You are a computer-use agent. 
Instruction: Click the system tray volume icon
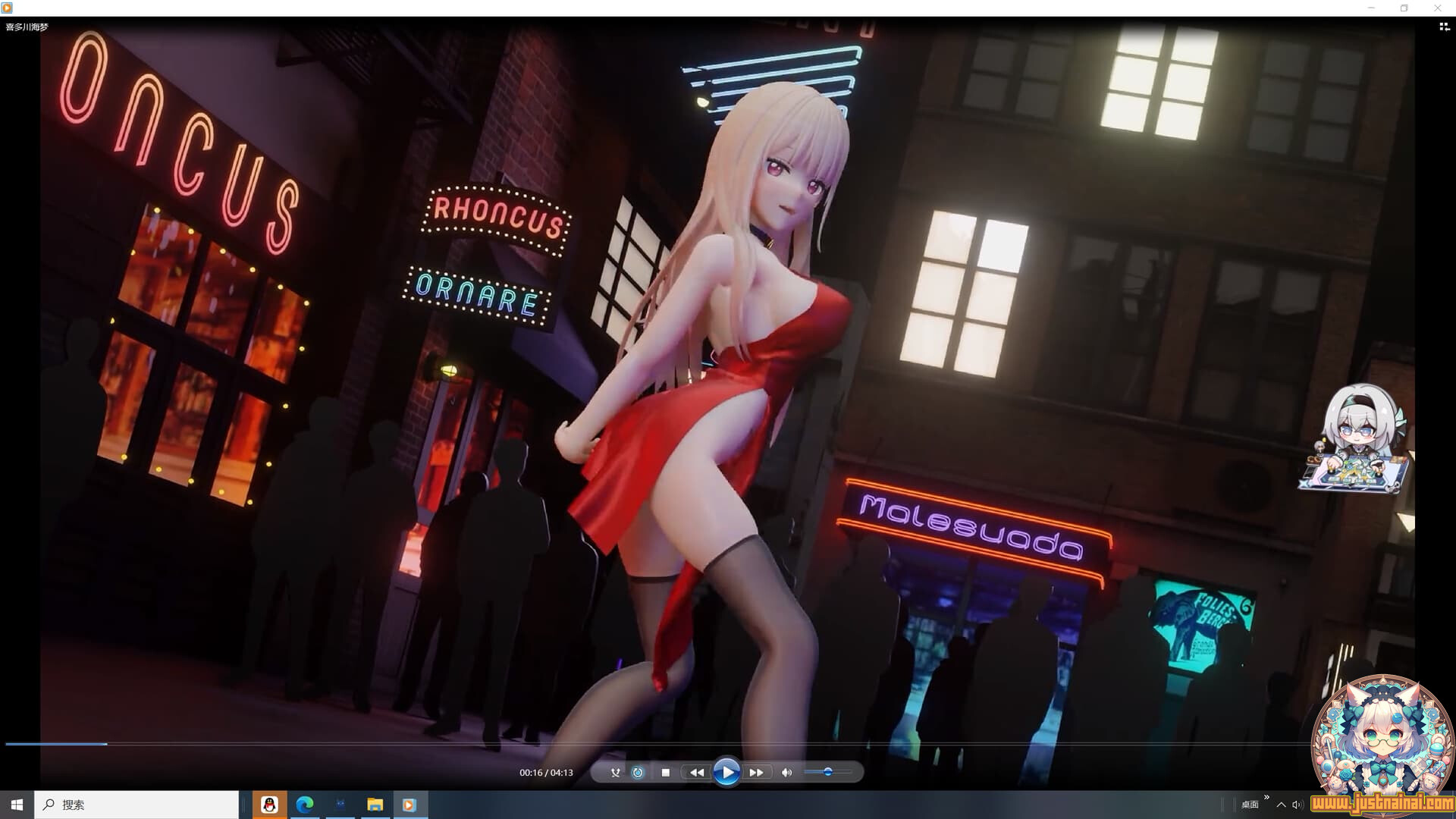click(1297, 805)
